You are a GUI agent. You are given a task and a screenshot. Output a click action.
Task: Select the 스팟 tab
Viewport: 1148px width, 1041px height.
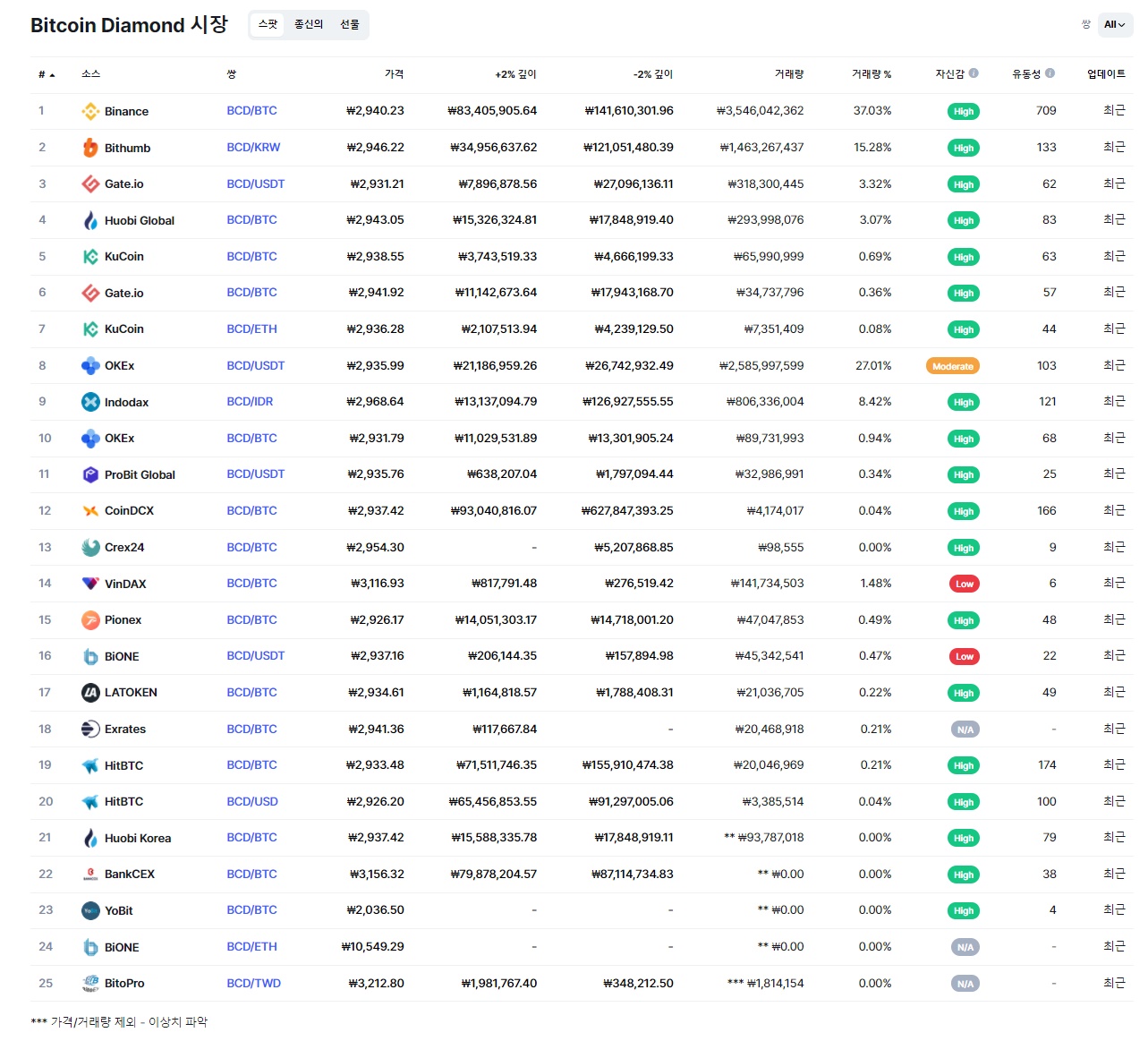(x=268, y=24)
